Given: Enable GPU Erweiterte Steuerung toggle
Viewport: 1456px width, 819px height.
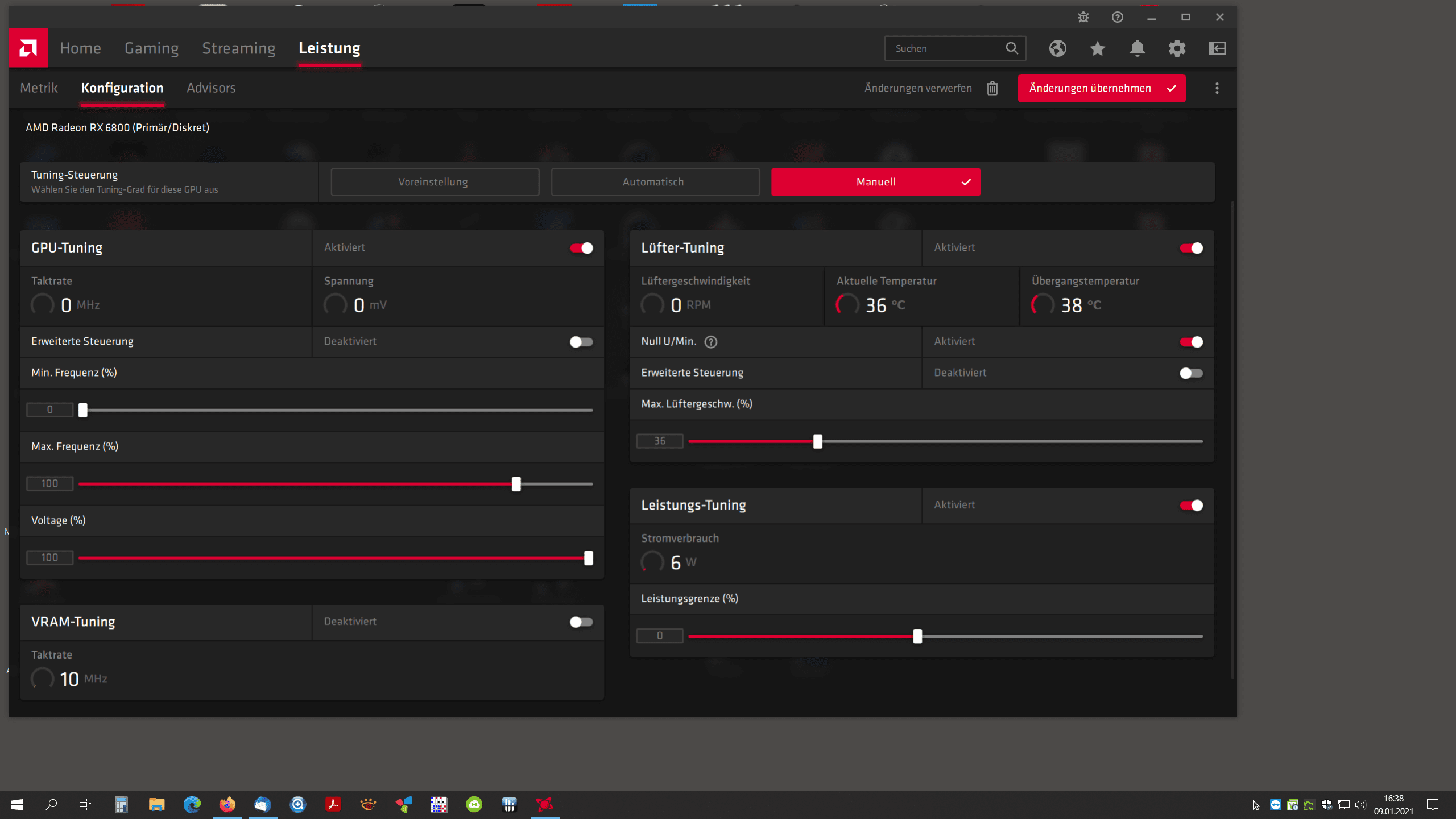Looking at the screenshot, I should tap(581, 342).
